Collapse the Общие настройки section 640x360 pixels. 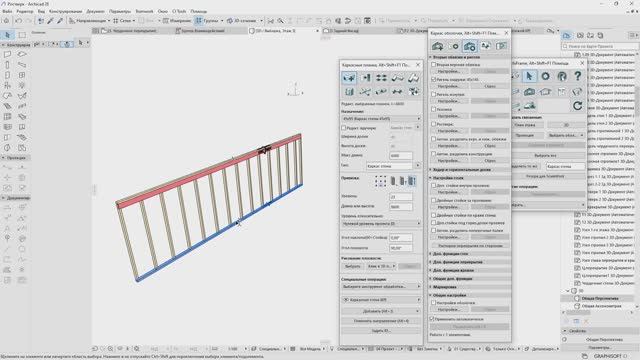pyautogui.click(x=469, y=295)
